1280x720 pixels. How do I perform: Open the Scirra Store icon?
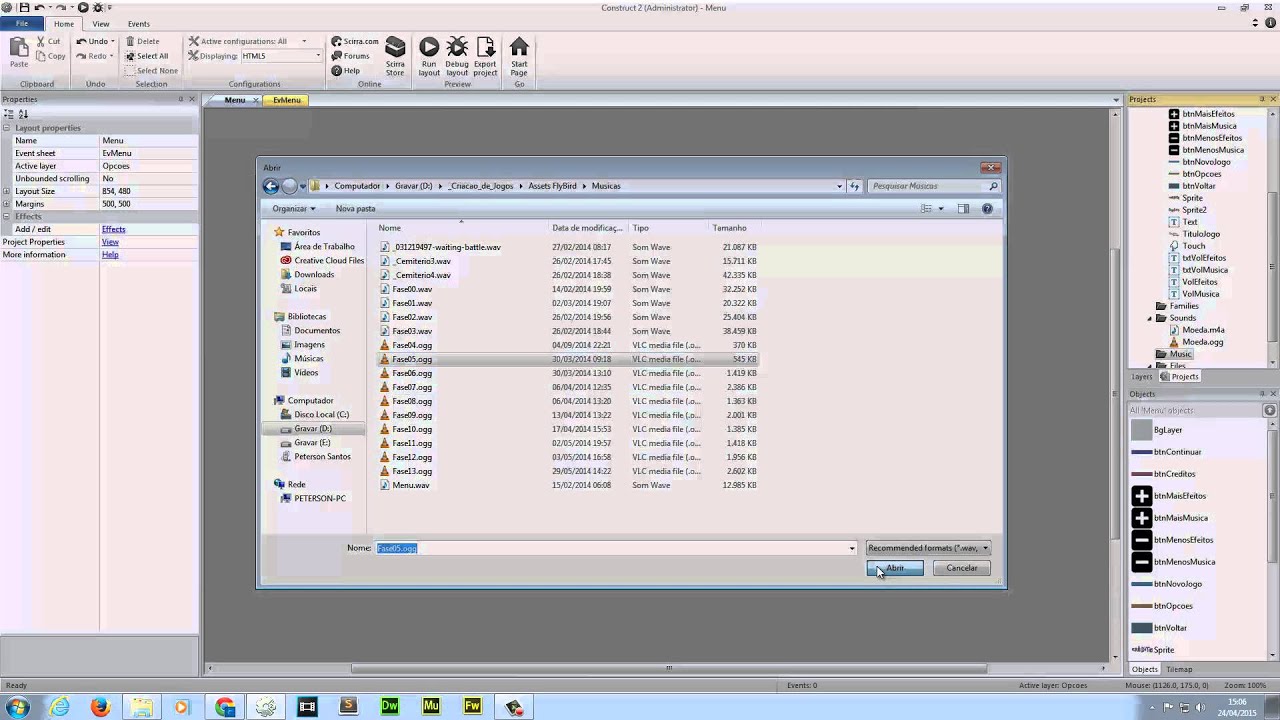click(395, 56)
